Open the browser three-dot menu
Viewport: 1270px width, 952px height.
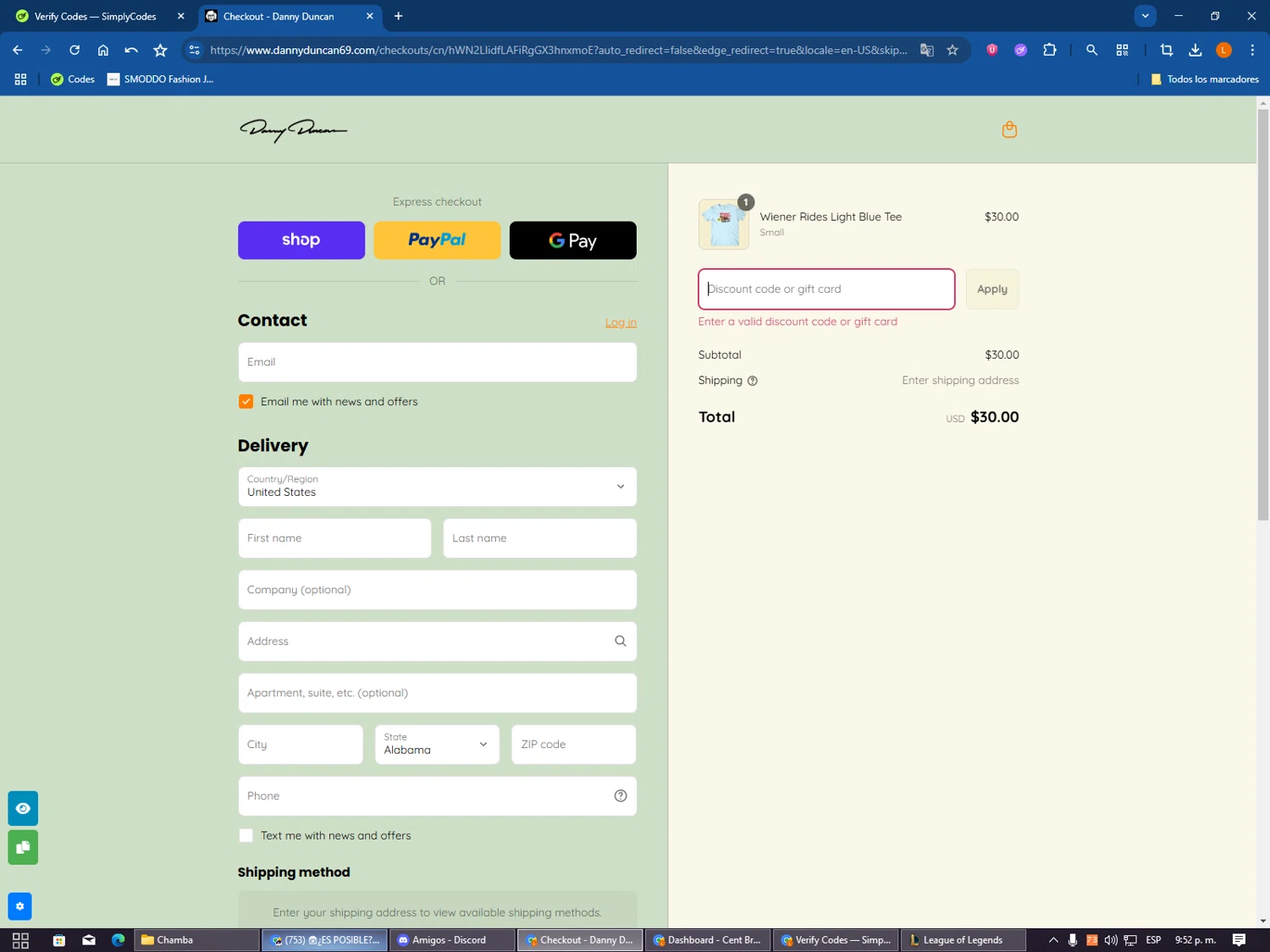pyautogui.click(x=1252, y=50)
